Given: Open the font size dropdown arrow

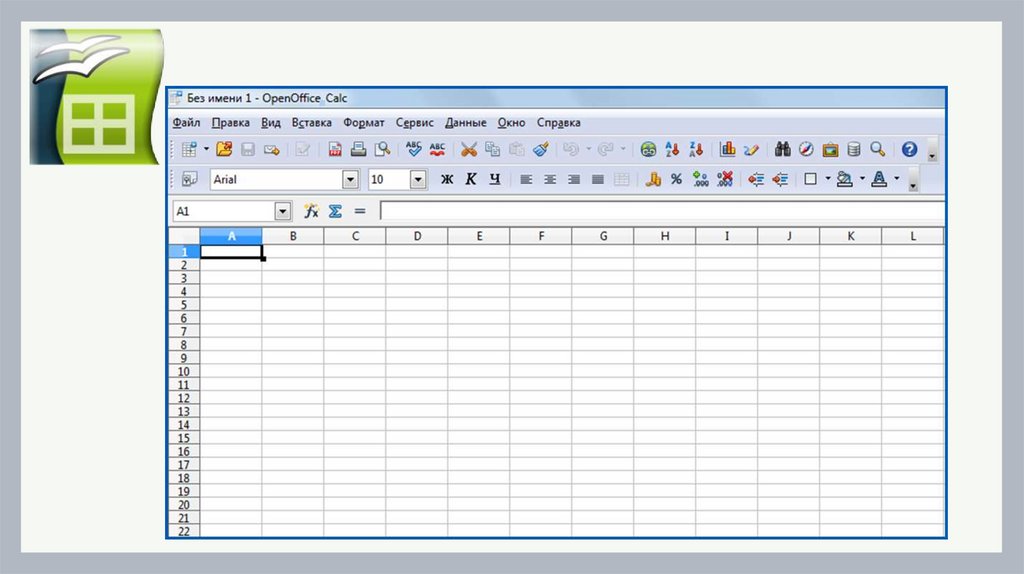Looking at the screenshot, I should [418, 180].
